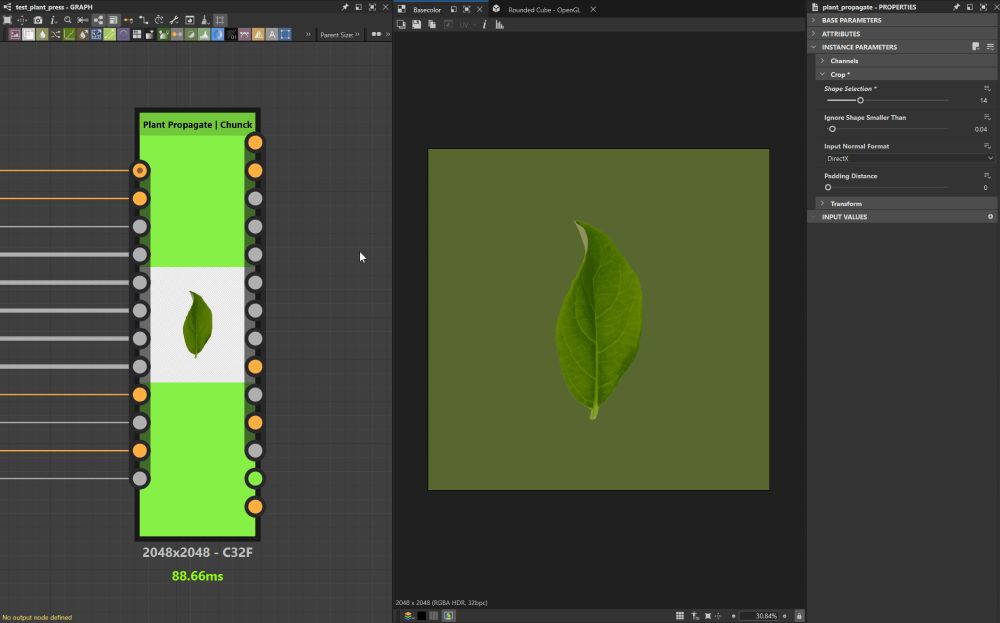1000x623 pixels.
Task: Pin the Properties panel
Action: tap(956, 7)
